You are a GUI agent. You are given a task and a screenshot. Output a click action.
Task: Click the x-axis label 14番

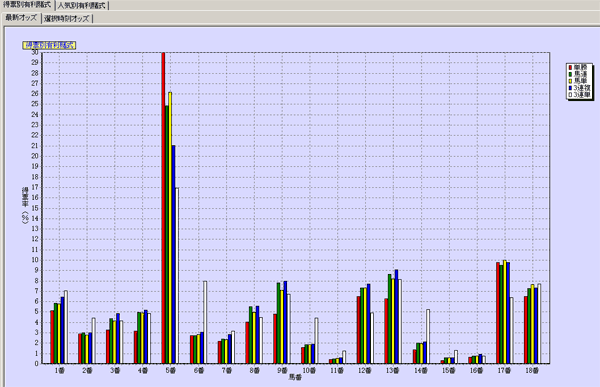pyautogui.click(x=421, y=371)
